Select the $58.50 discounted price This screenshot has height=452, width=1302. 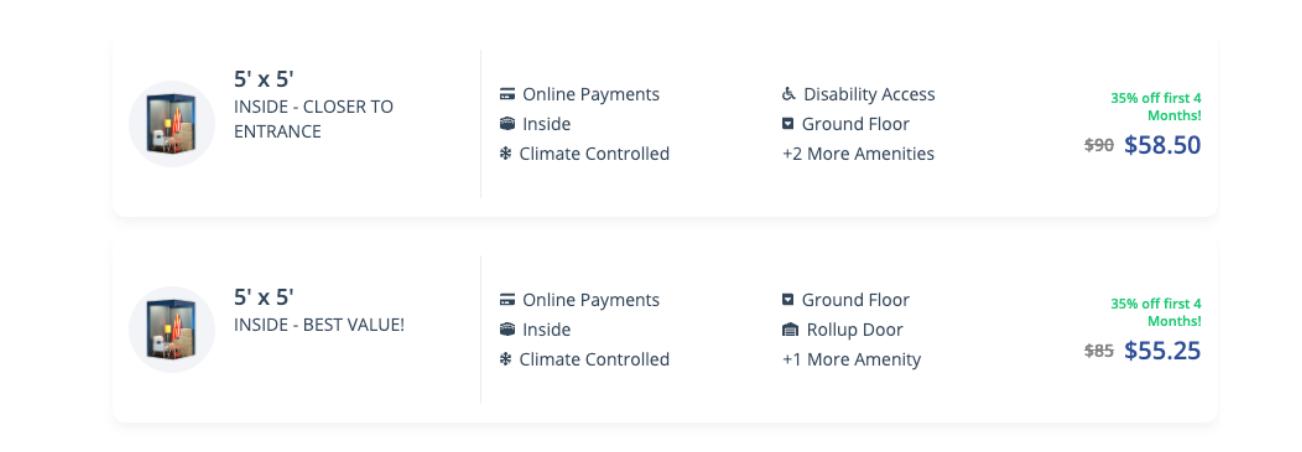point(1162,145)
